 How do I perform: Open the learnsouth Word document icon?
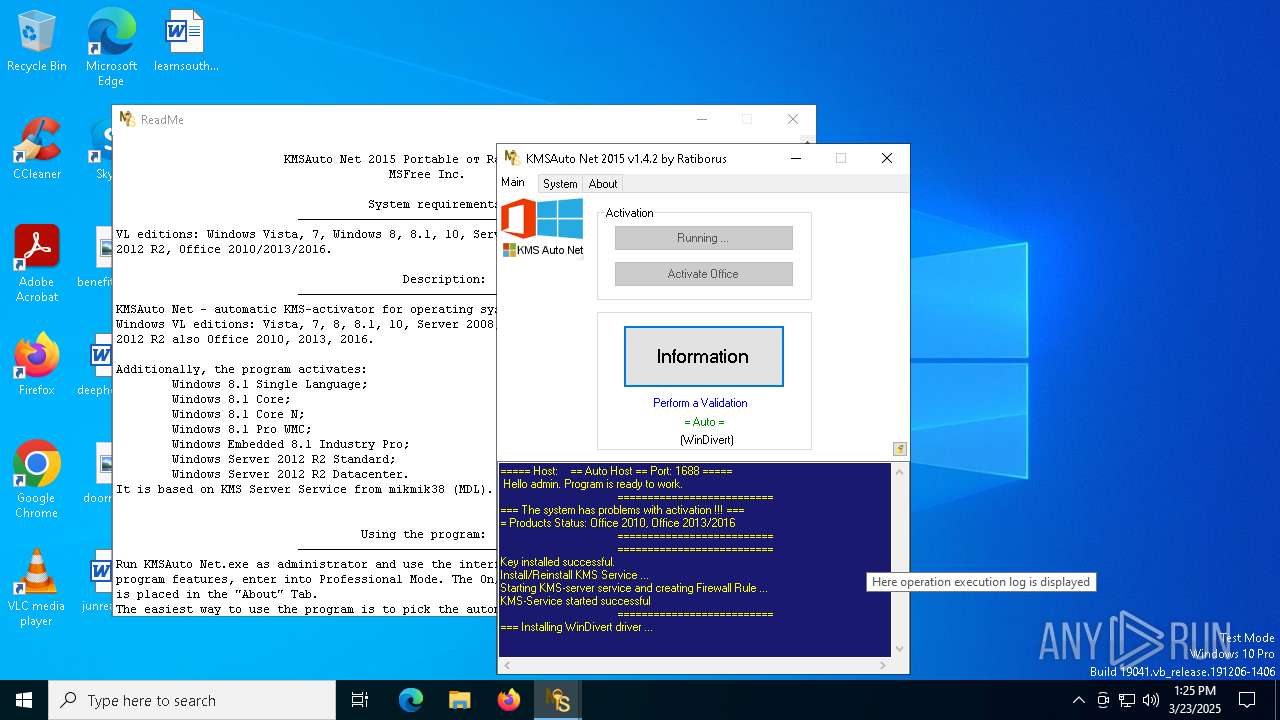(186, 42)
